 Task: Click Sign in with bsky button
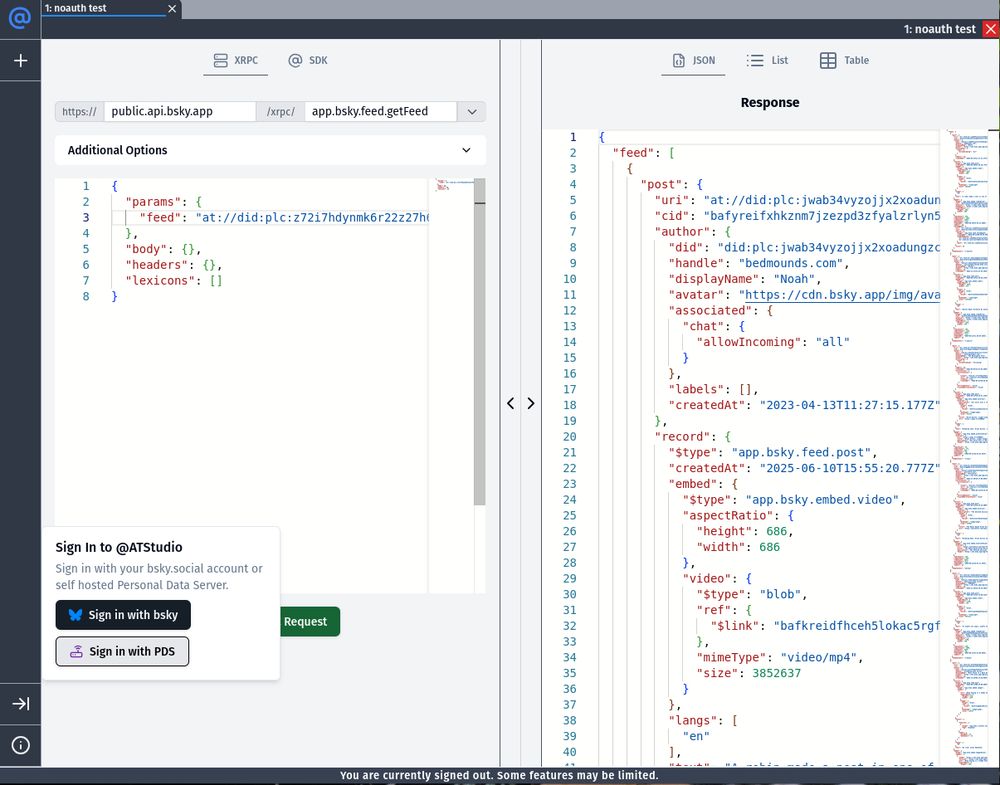click(x=123, y=615)
